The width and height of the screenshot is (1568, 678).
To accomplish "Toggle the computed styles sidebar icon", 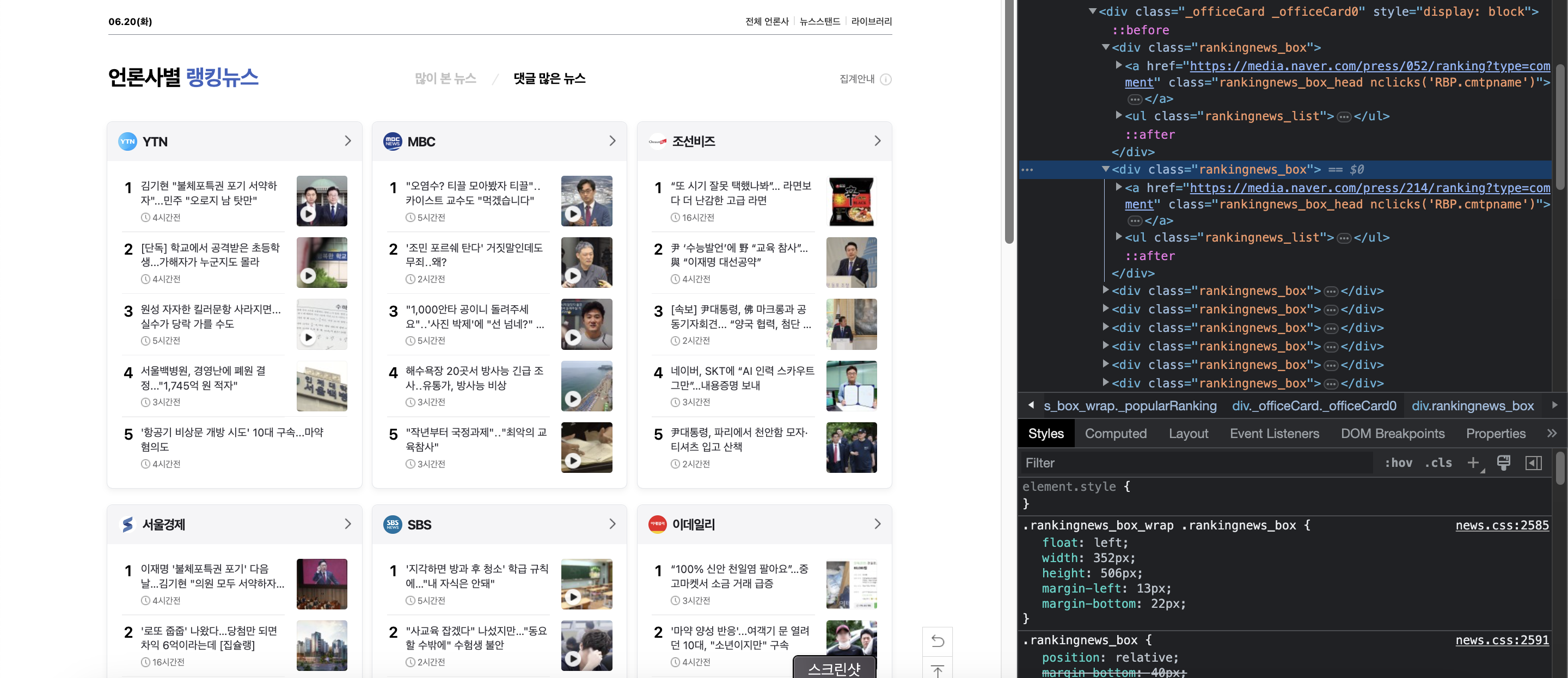I will [x=1533, y=463].
